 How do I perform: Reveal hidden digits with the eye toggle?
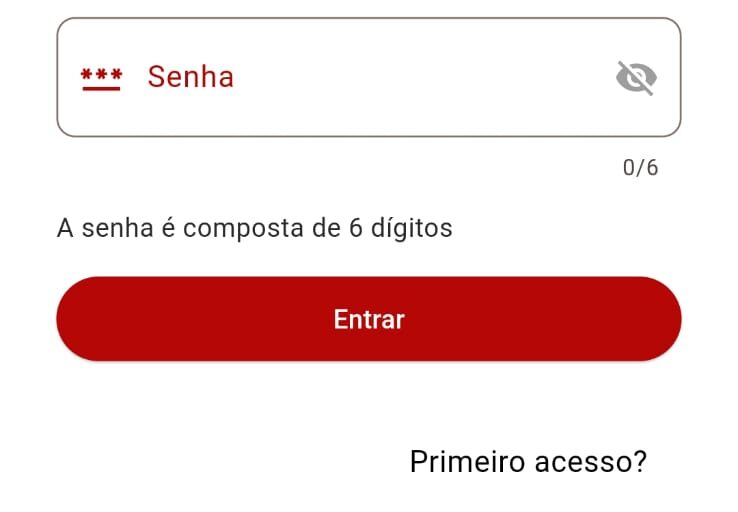coord(636,77)
